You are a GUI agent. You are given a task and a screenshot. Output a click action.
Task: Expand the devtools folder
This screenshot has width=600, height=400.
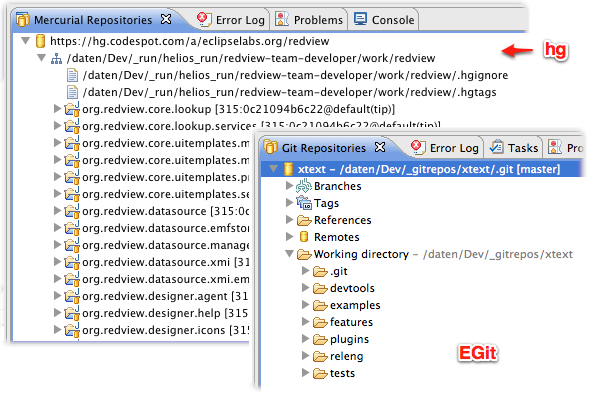305,287
